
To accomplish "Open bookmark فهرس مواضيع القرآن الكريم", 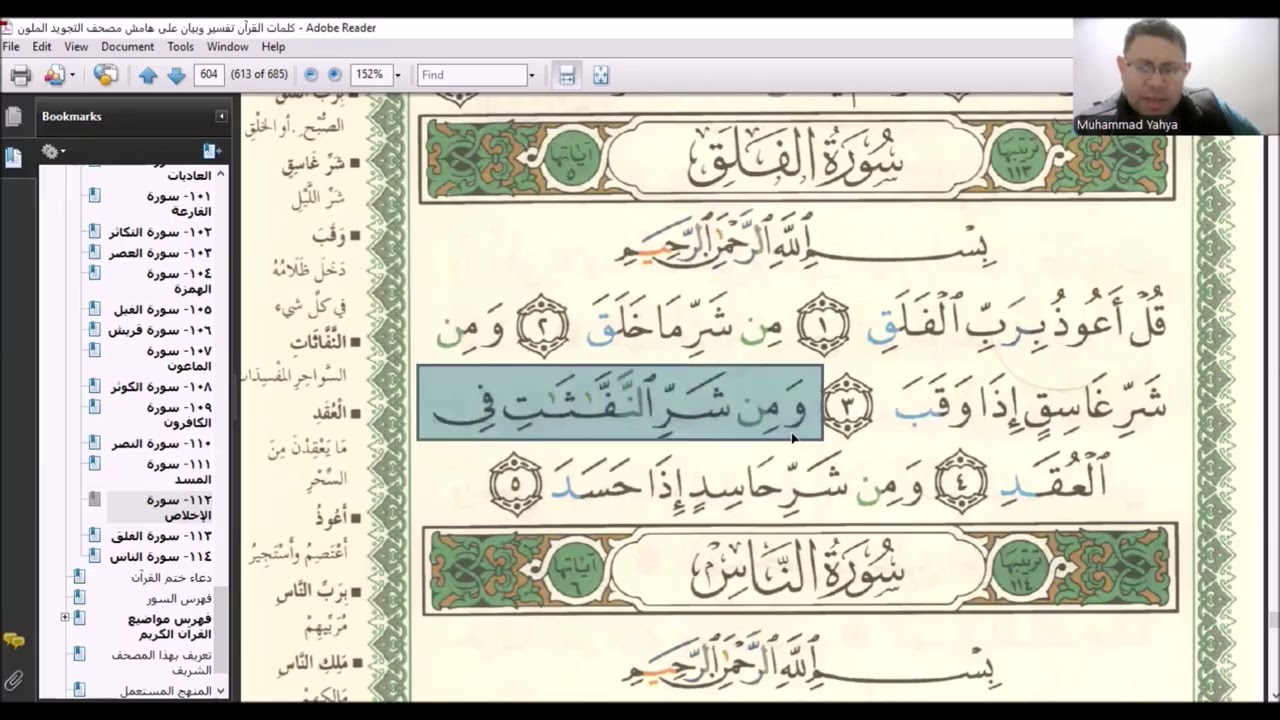I will [169, 626].
